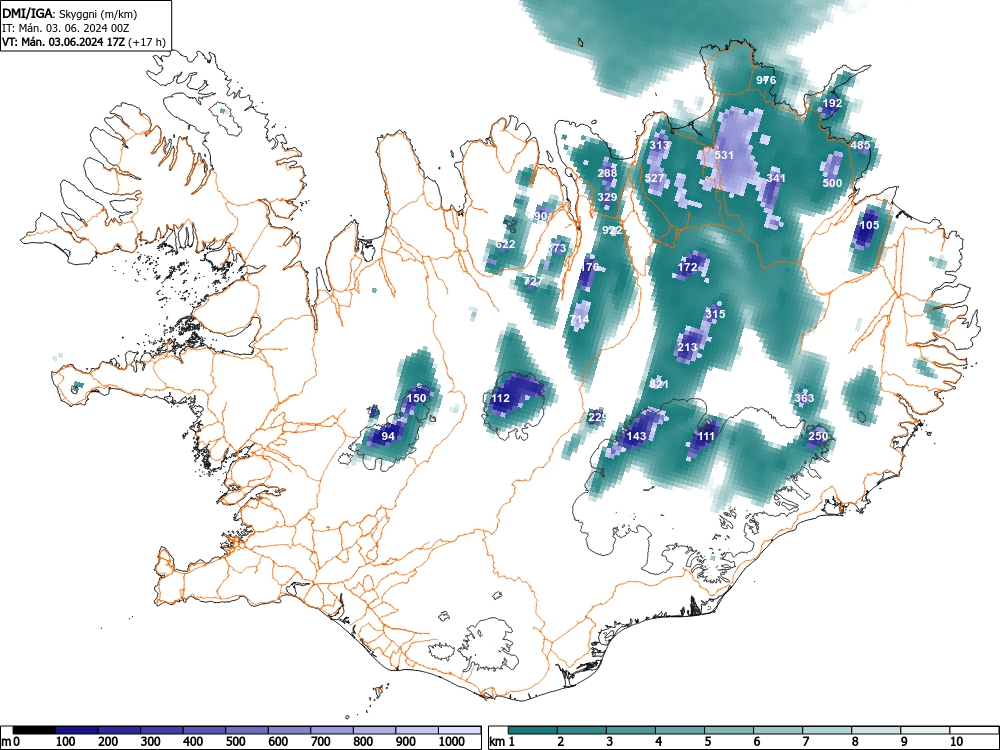Click the visibility value 313 on the map
The image size is (1000, 750).
pos(659,145)
